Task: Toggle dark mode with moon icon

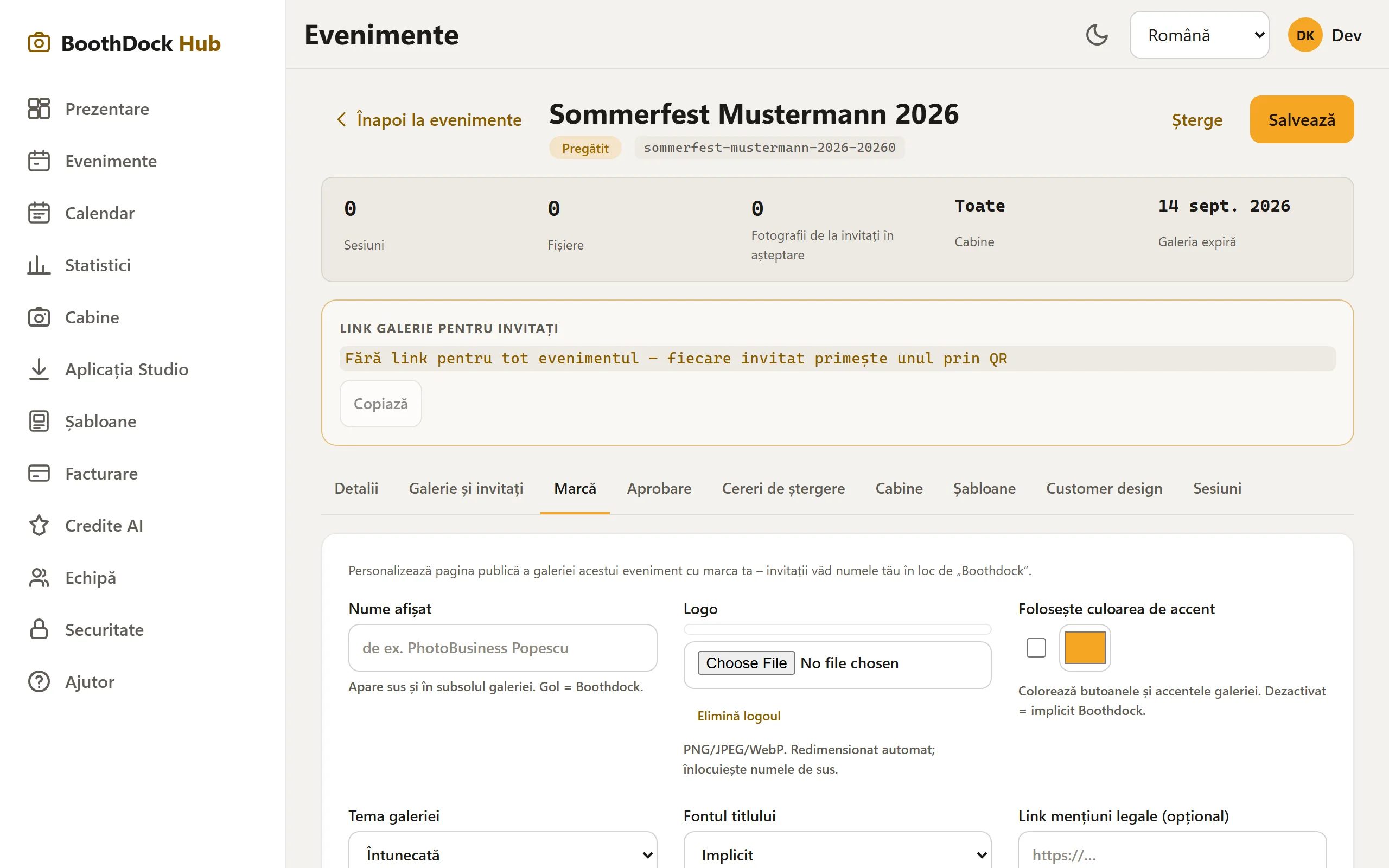Action: coord(1097,35)
